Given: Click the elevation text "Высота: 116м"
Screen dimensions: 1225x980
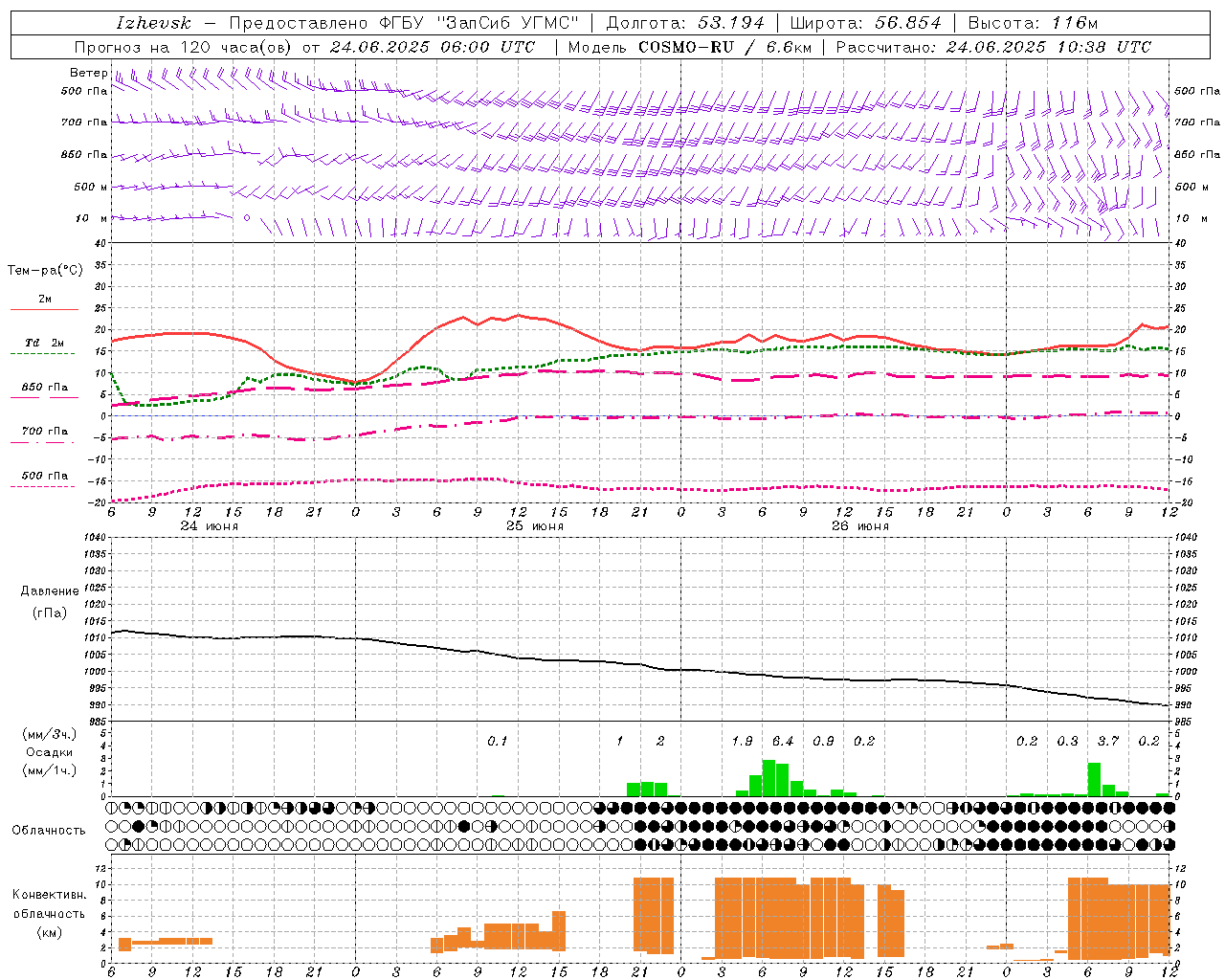Looking at the screenshot, I should pos(1033,23).
